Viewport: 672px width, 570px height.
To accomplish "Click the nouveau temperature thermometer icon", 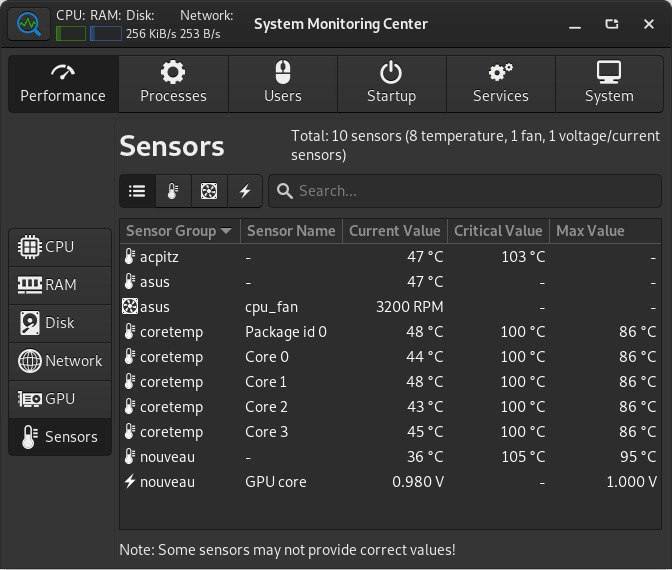I will pos(129,456).
